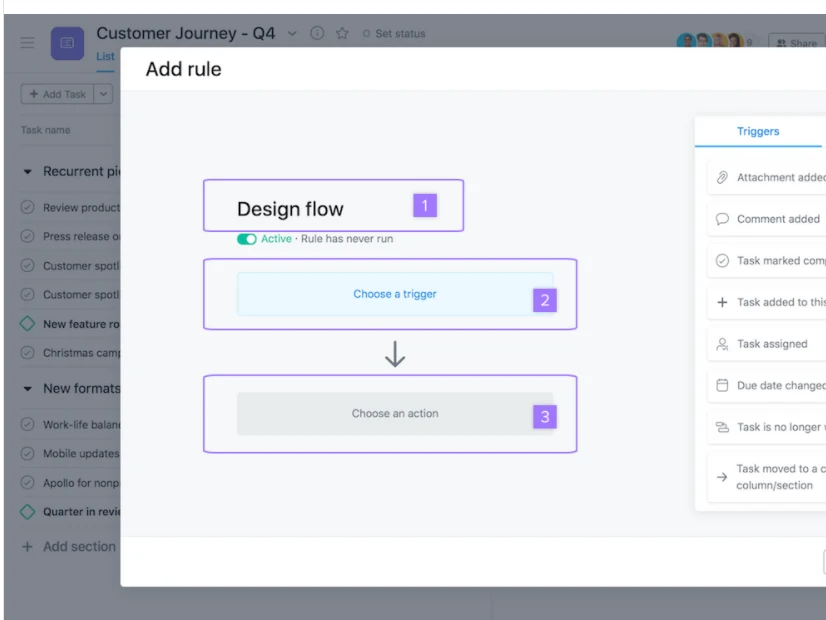Click the purple project icon
This screenshot has width=826, height=620.
67,43
